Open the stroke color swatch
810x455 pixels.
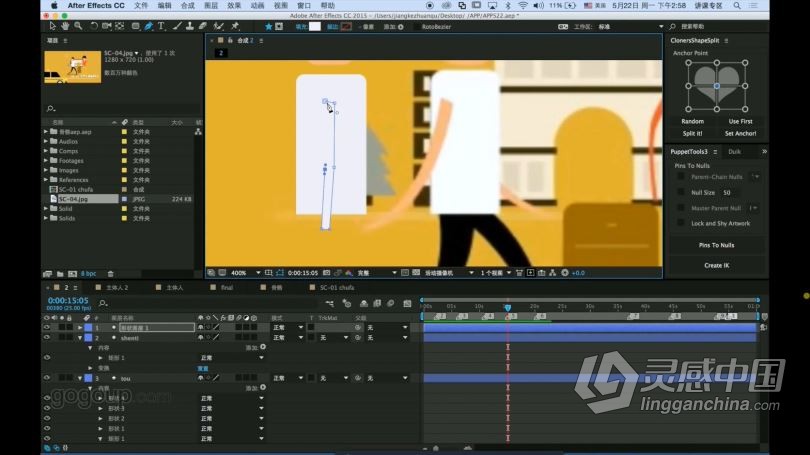346,26
